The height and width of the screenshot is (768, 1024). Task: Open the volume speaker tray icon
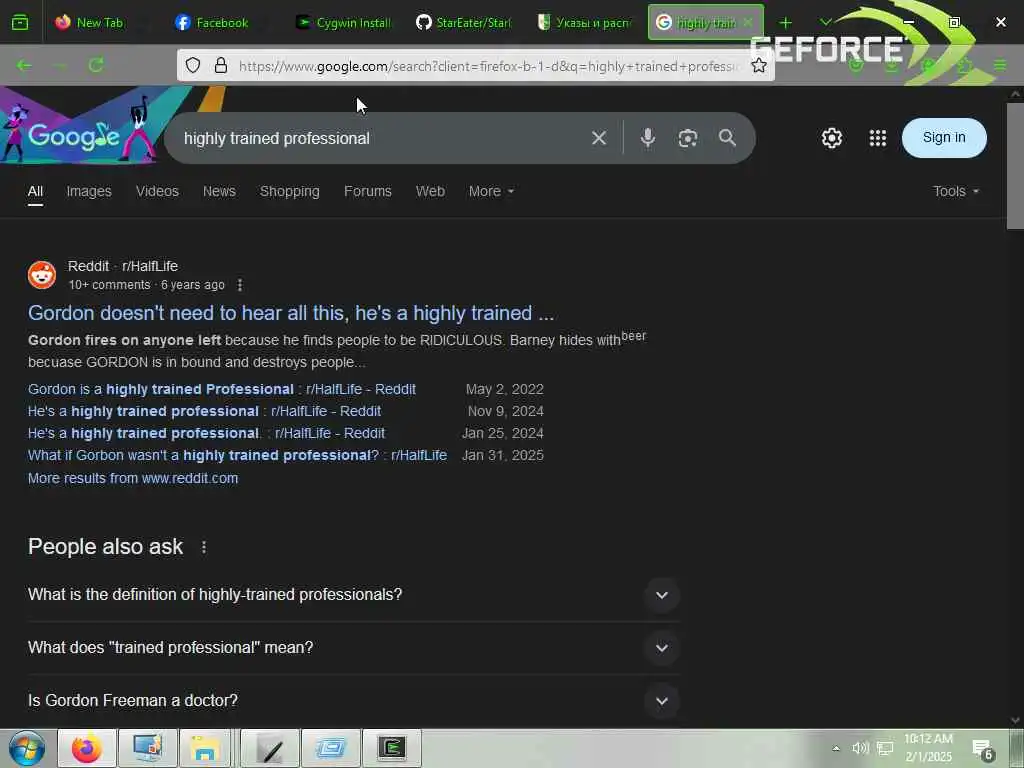click(860, 748)
